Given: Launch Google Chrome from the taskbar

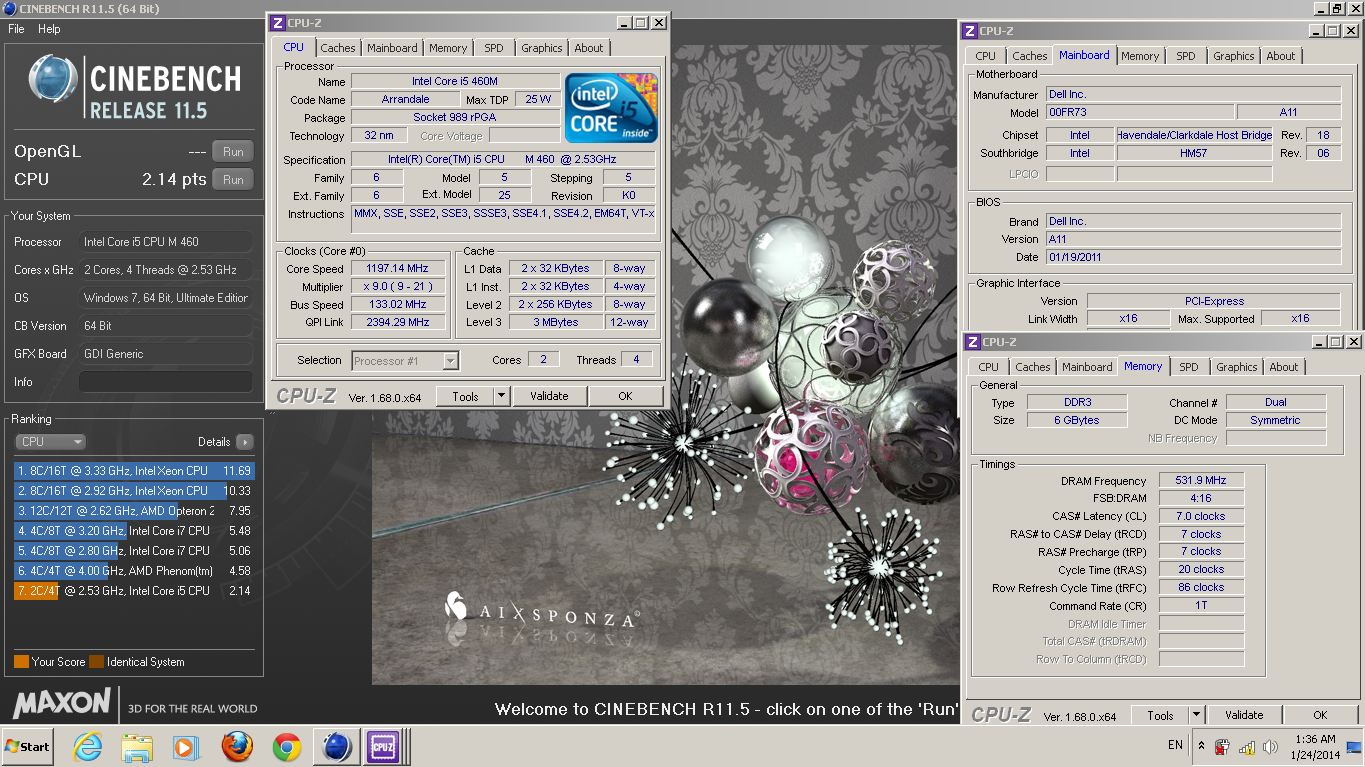Looking at the screenshot, I should point(287,746).
